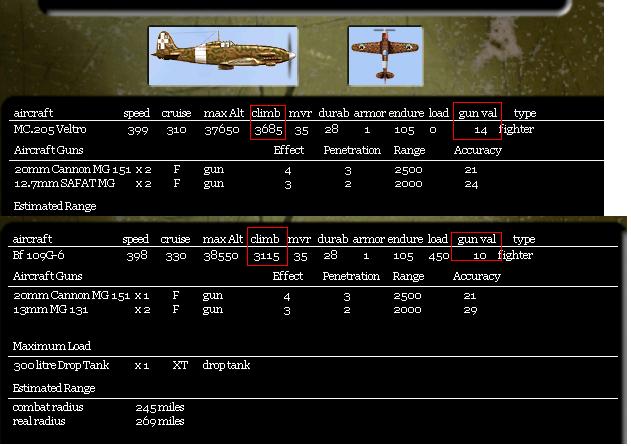
Task: Click 20mm Cannon MG 151 x 1 row
Action: (245, 296)
